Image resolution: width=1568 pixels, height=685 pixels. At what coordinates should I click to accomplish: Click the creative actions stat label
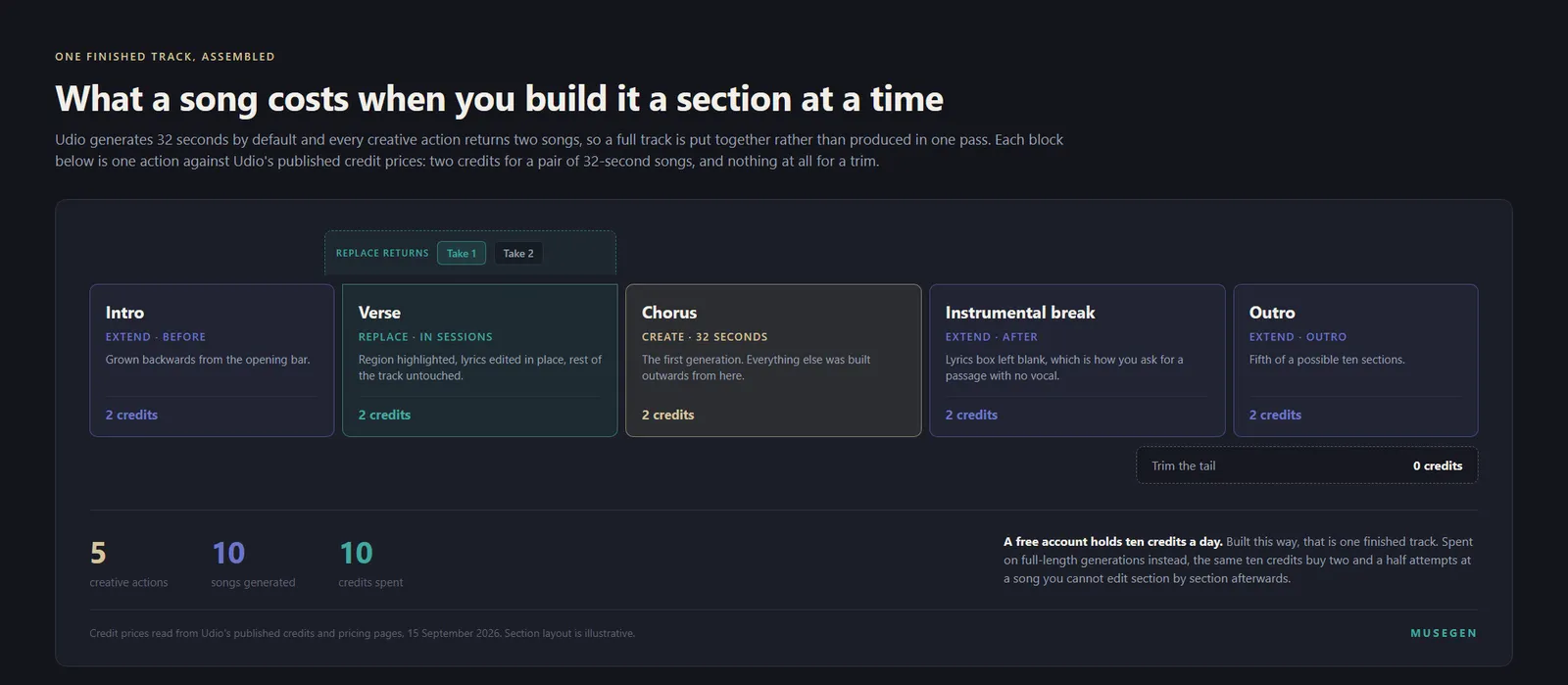click(128, 582)
